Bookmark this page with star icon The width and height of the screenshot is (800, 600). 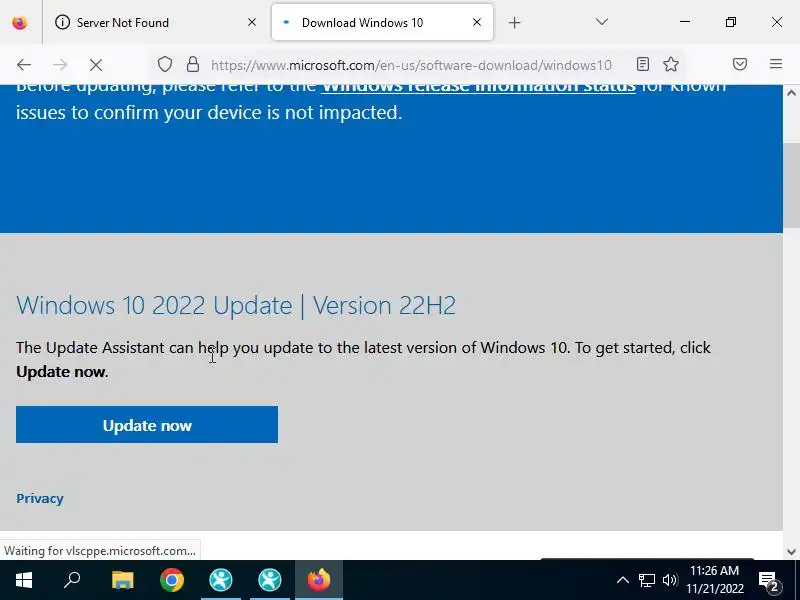671,64
